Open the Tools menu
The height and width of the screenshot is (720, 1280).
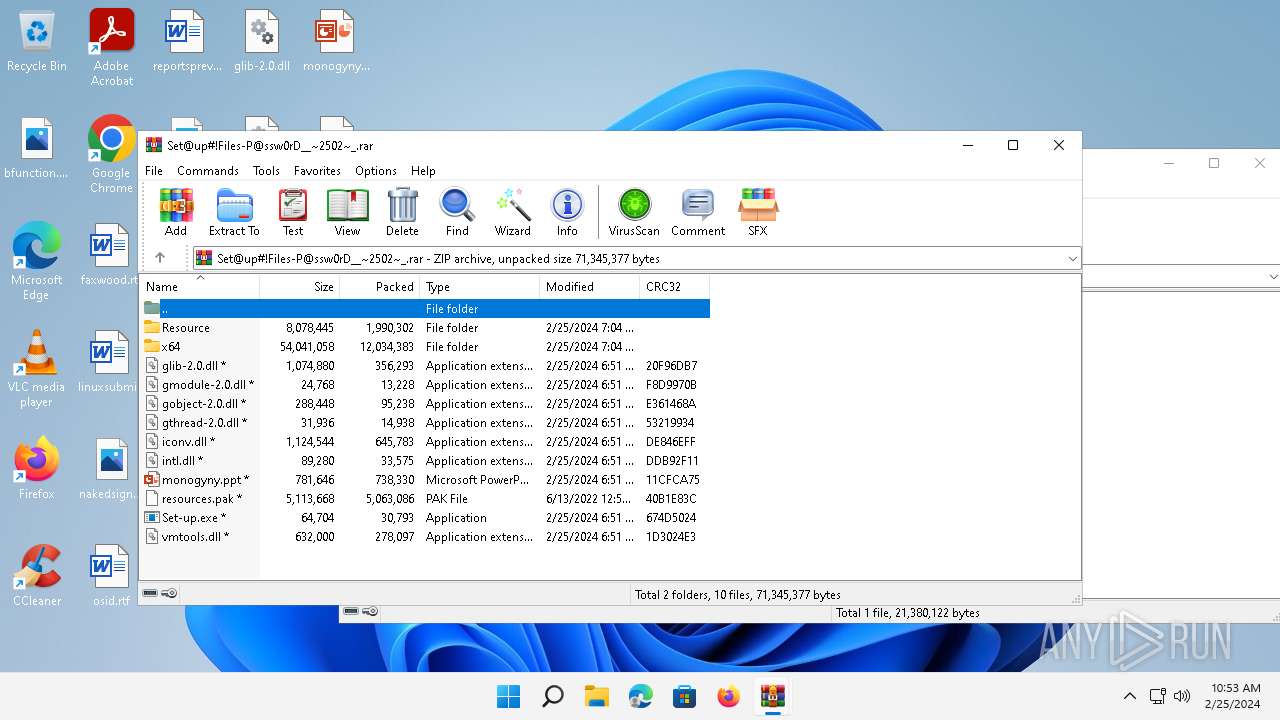(x=266, y=171)
